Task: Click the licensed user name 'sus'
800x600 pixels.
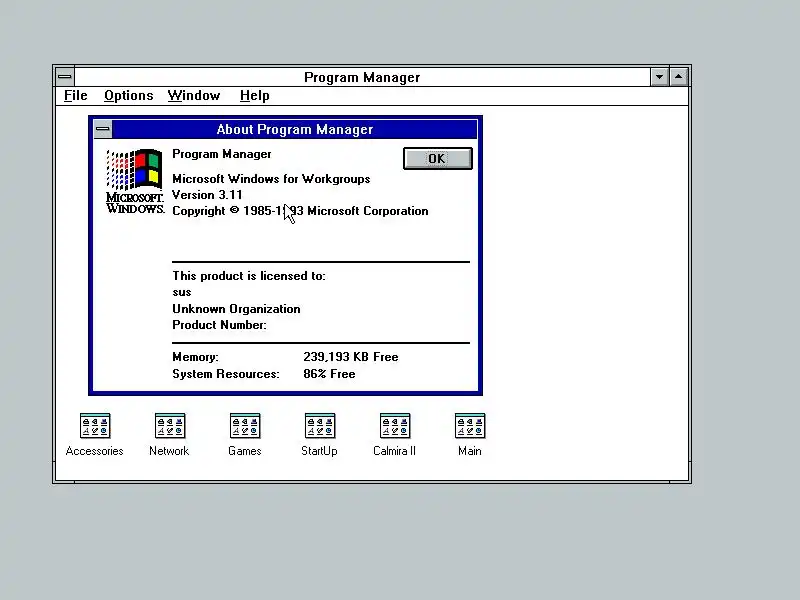Action: click(182, 293)
